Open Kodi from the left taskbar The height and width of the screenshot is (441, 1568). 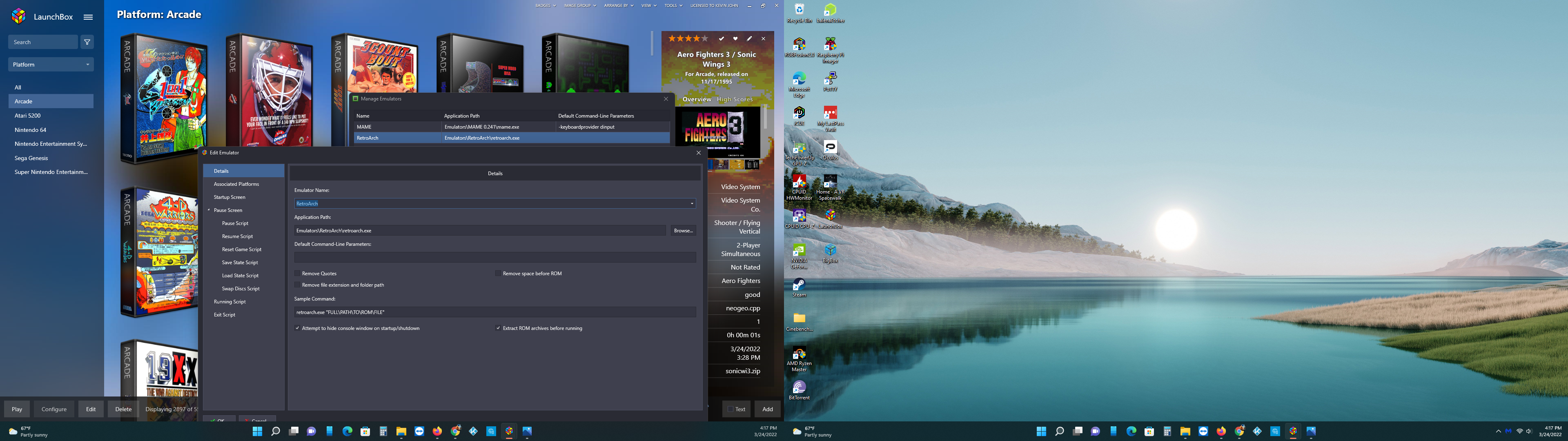click(473, 431)
